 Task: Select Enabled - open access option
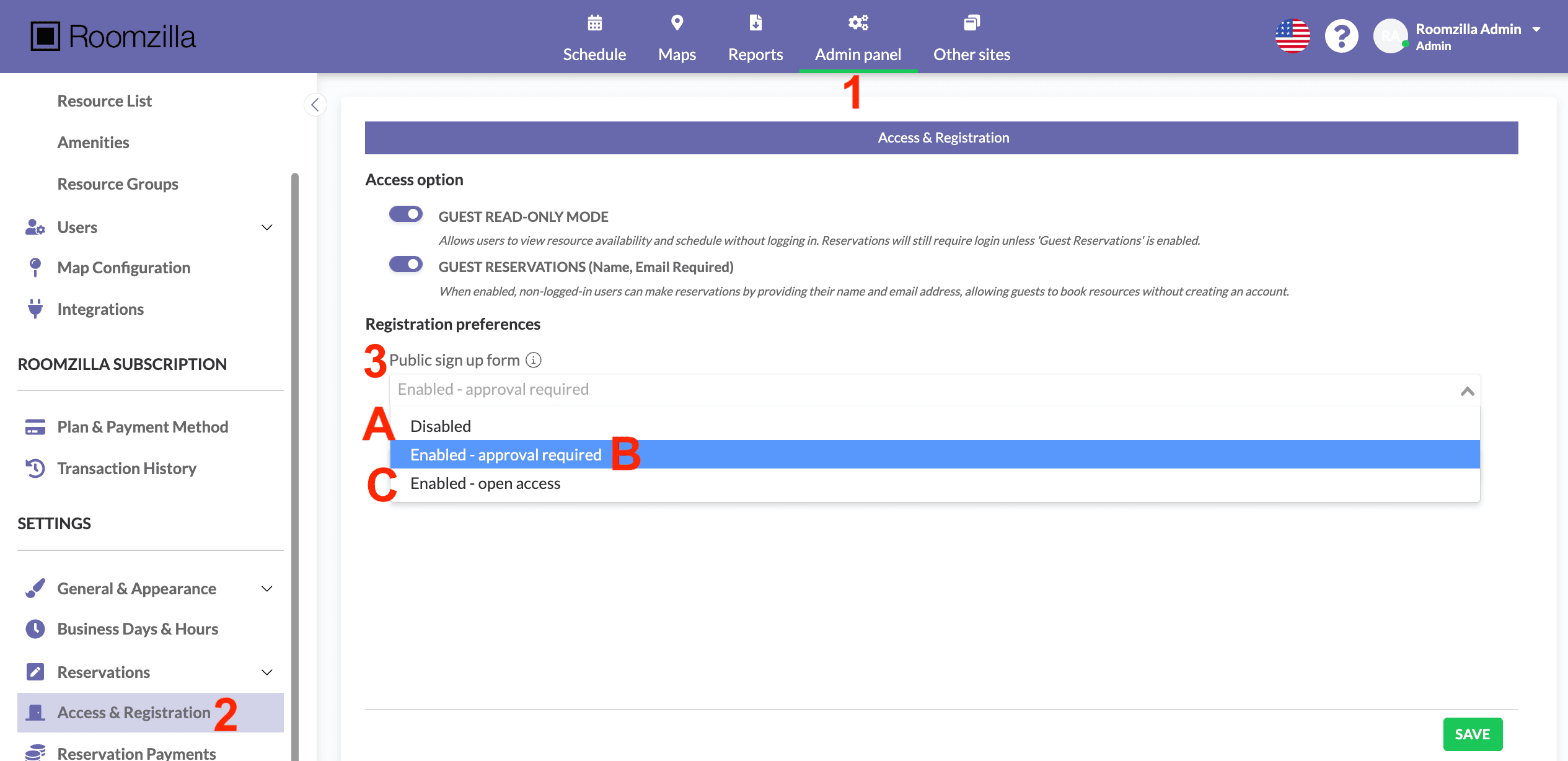(485, 483)
